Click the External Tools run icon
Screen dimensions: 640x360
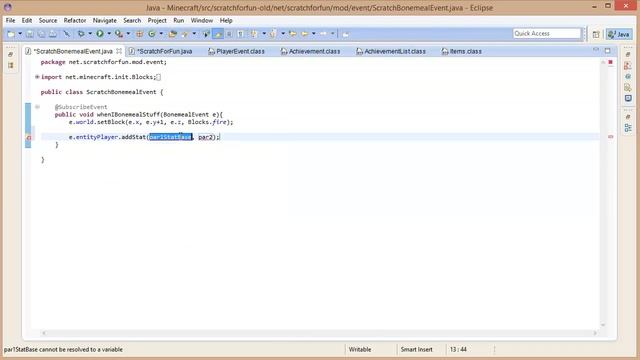tap(119, 34)
